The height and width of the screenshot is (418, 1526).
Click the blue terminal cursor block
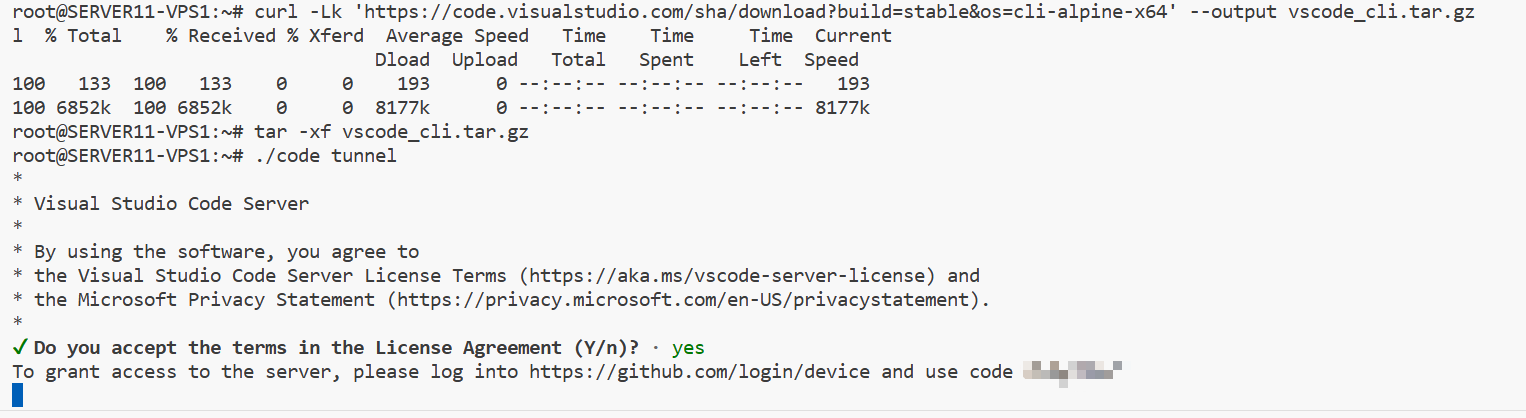17,396
